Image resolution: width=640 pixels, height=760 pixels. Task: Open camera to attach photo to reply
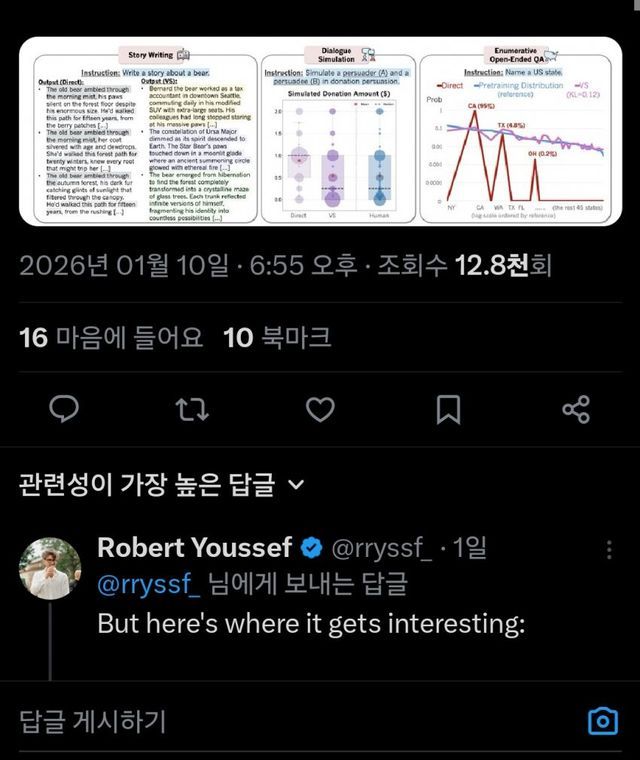coord(602,721)
